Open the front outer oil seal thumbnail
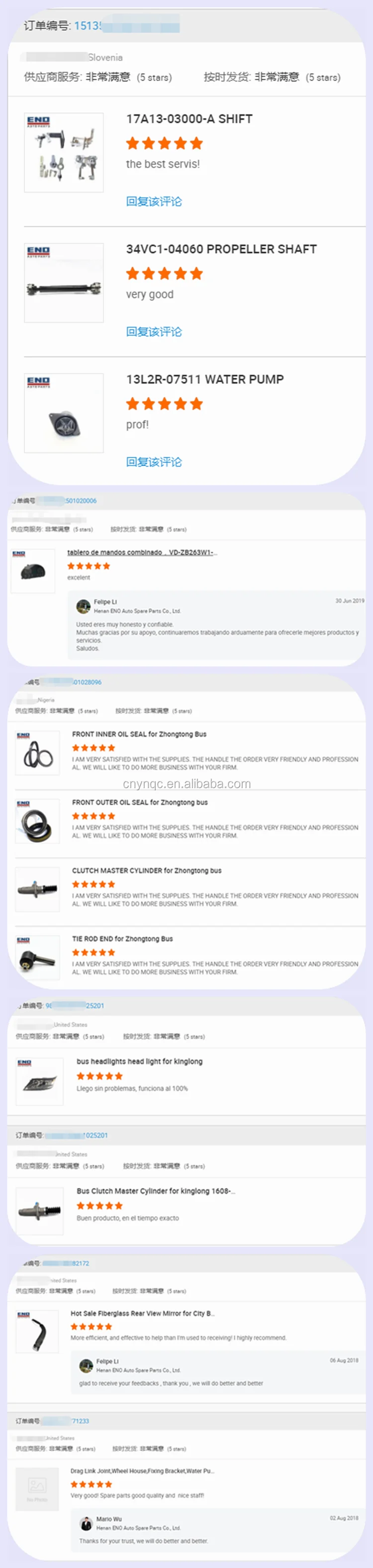The height and width of the screenshot is (1568, 373). (38, 821)
